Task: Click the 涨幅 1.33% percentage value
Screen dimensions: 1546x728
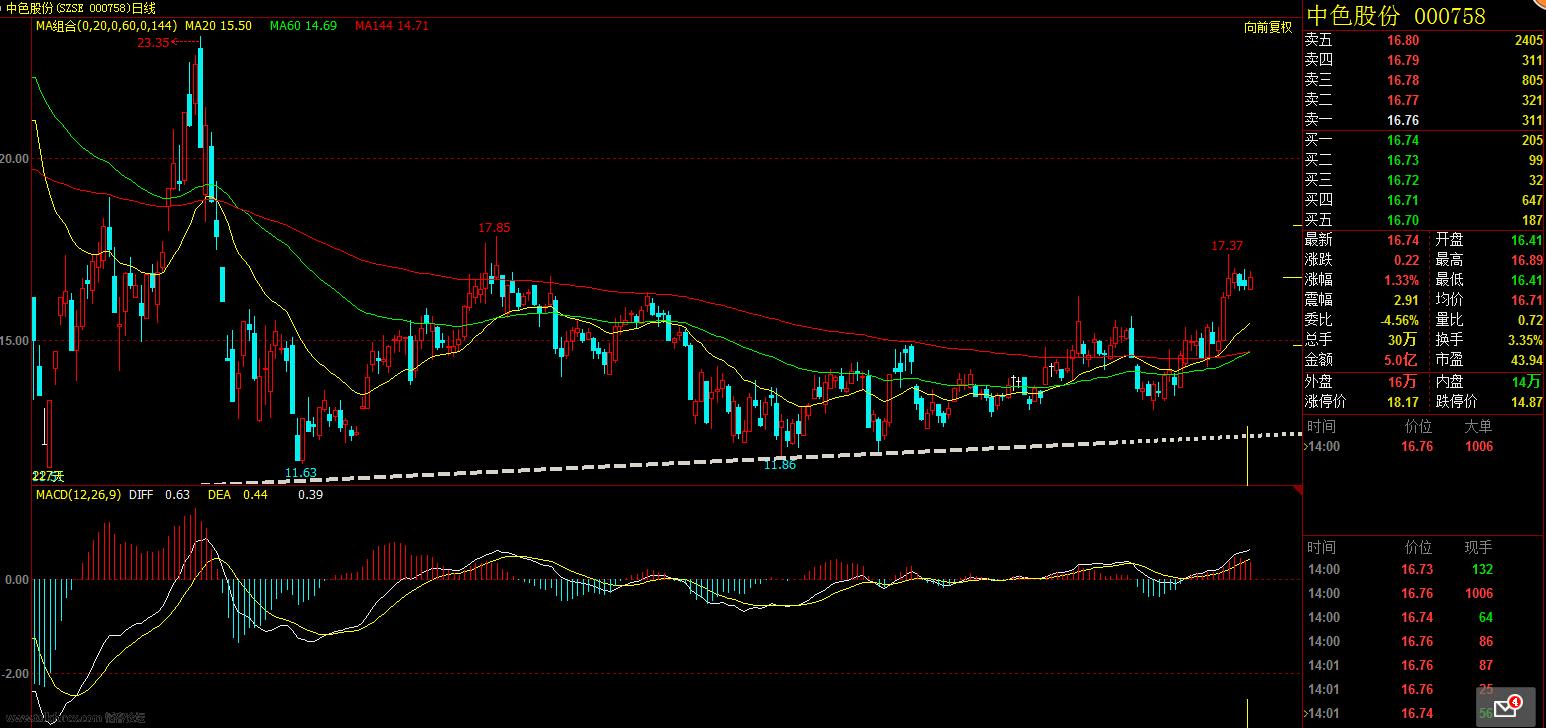Action: tap(1400, 280)
